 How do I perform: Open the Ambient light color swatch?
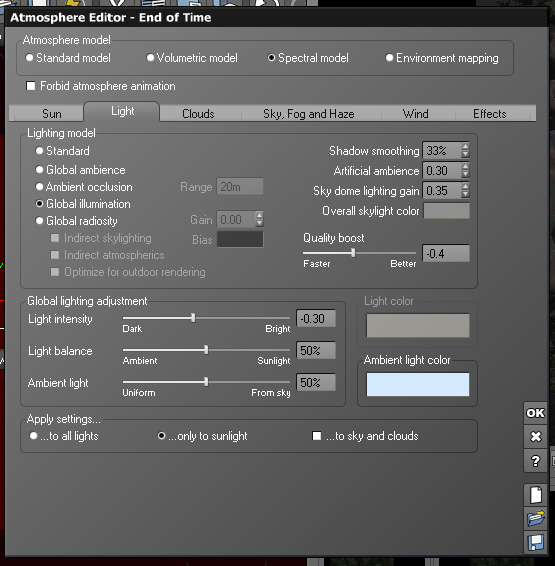(x=418, y=384)
